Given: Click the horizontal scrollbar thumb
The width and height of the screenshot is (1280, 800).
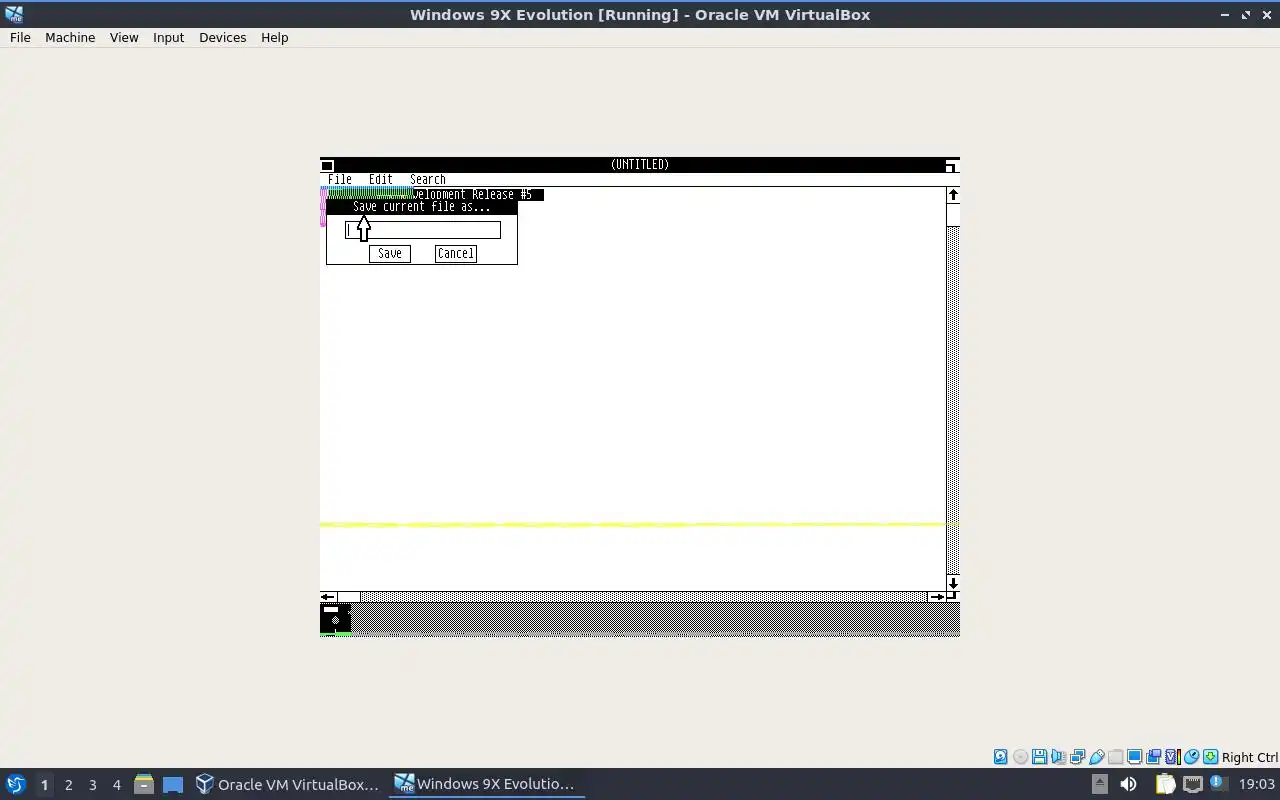Looking at the screenshot, I should click(349, 597).
